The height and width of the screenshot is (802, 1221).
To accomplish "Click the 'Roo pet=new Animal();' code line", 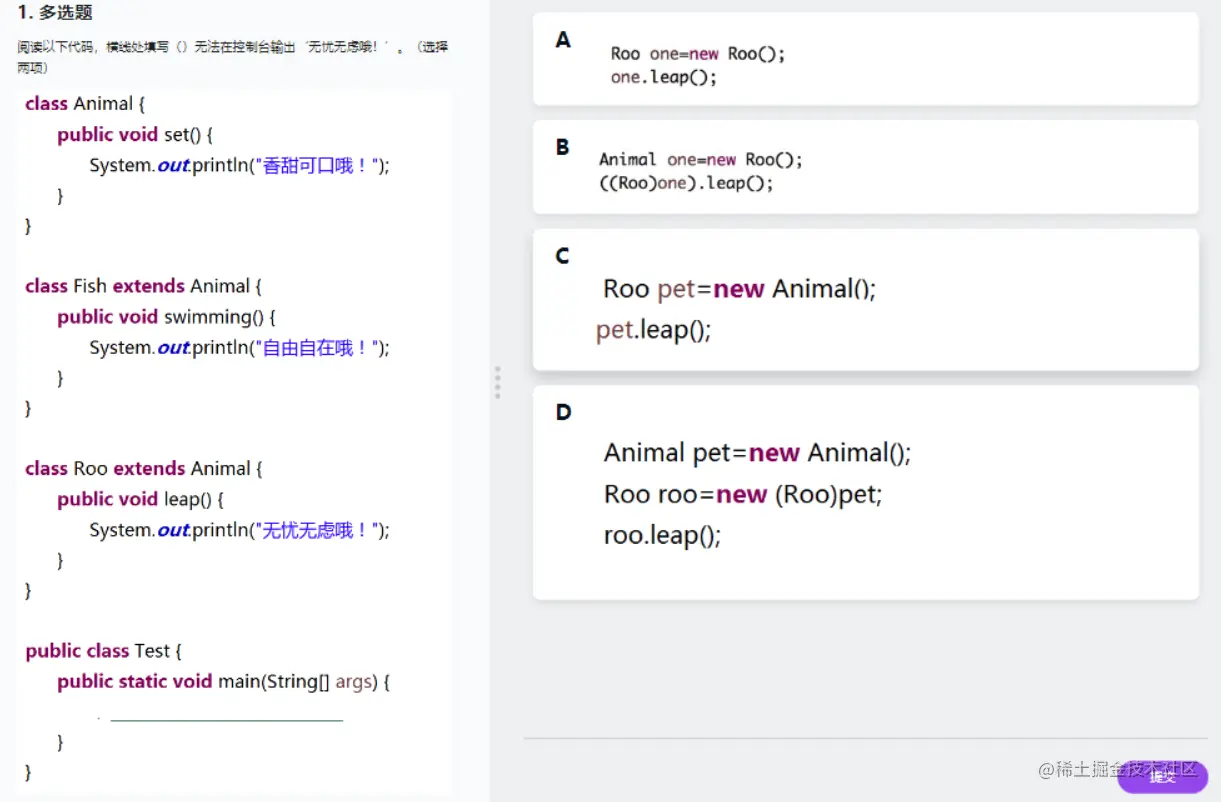I will (739, 290).
